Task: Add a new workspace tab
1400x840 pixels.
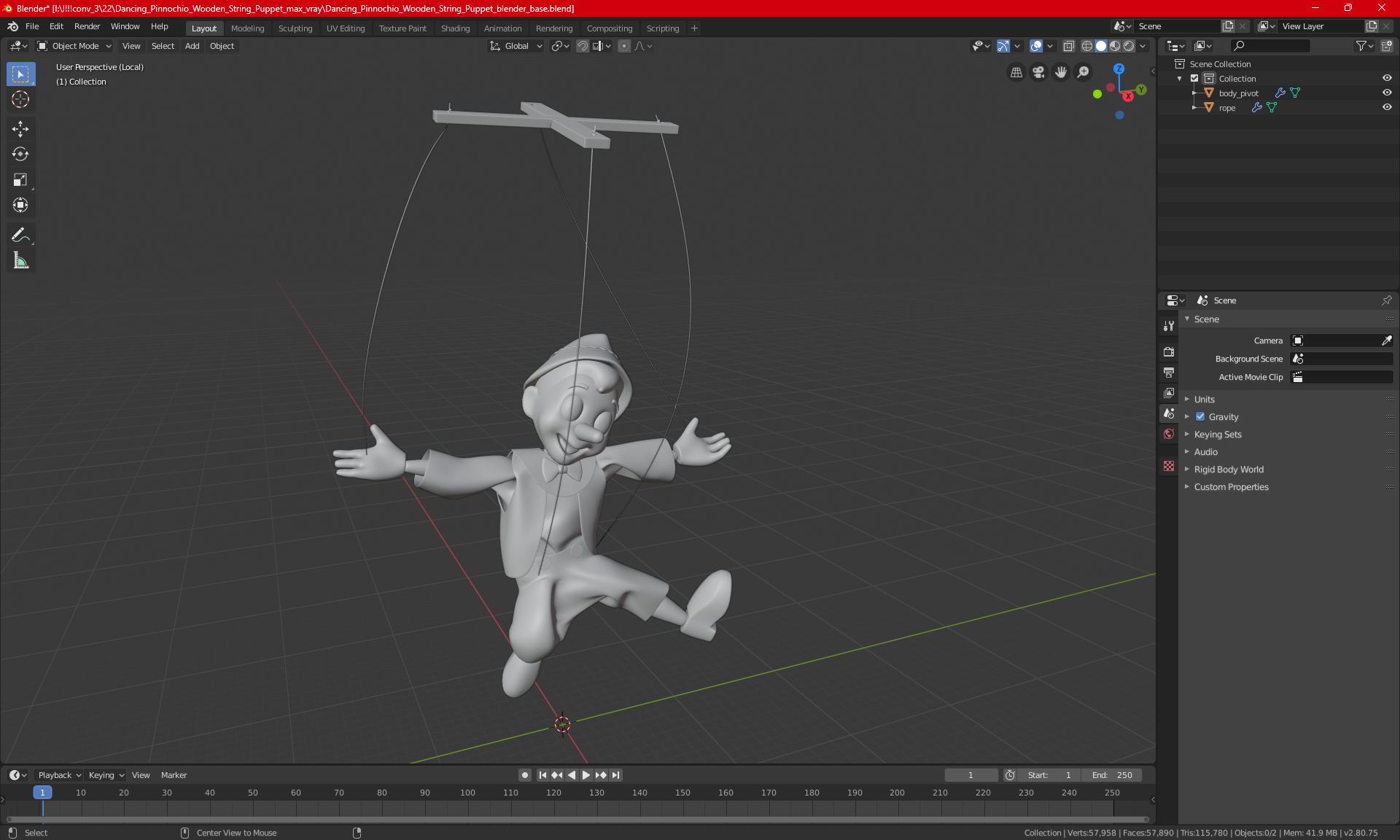Action: (694, 28)
